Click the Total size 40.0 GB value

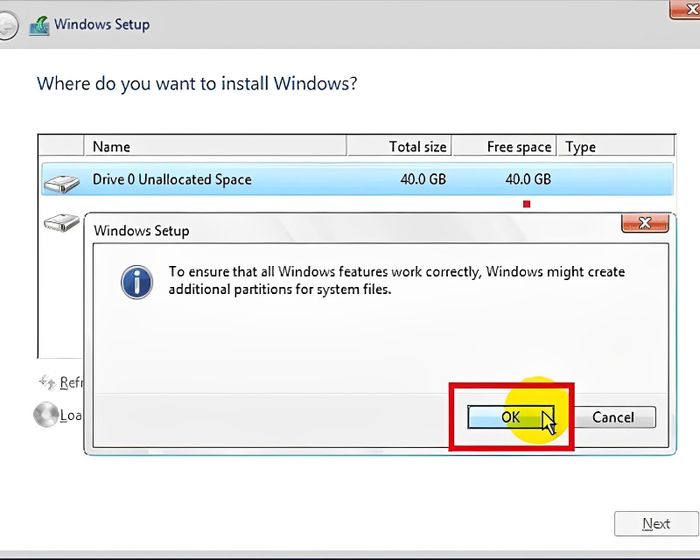coord(423,180)
